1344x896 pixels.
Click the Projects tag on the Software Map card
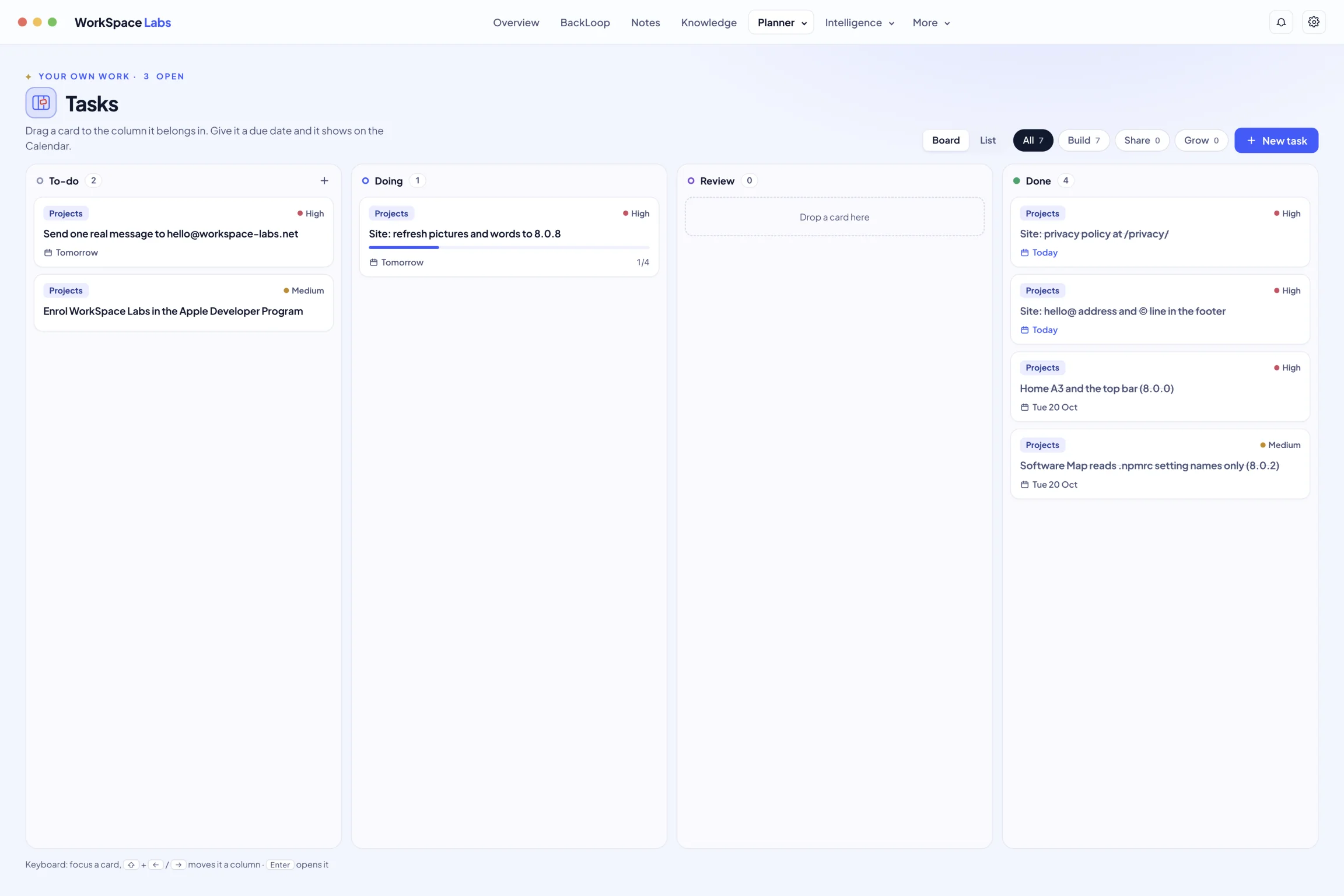point(1042,445)
